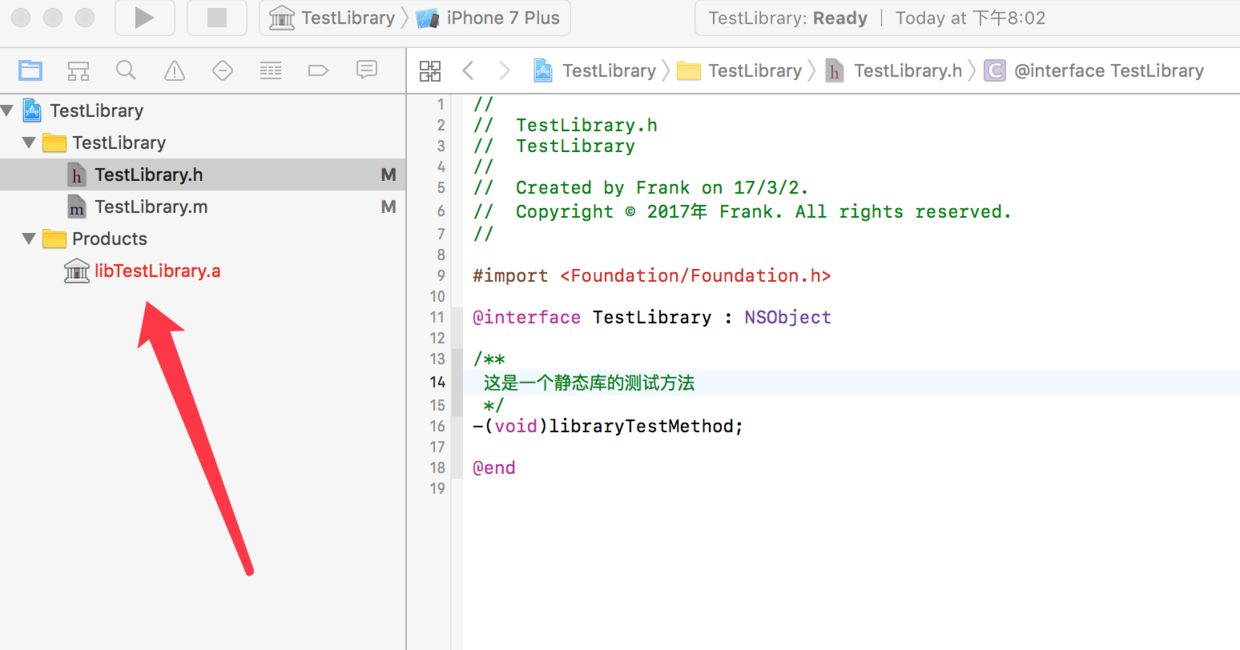Image resolution: width=1240 pixels, height=650 pixels.
Task: Open the Symbol navigator
Action: point(78,70)
